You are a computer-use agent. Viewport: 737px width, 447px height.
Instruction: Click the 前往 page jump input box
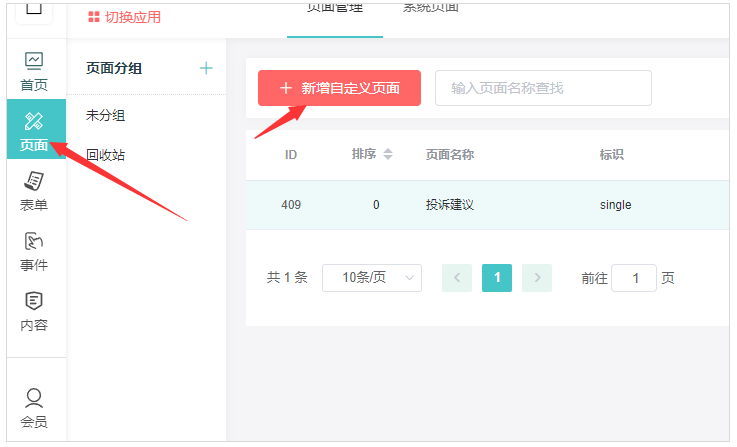pos(634,278)
